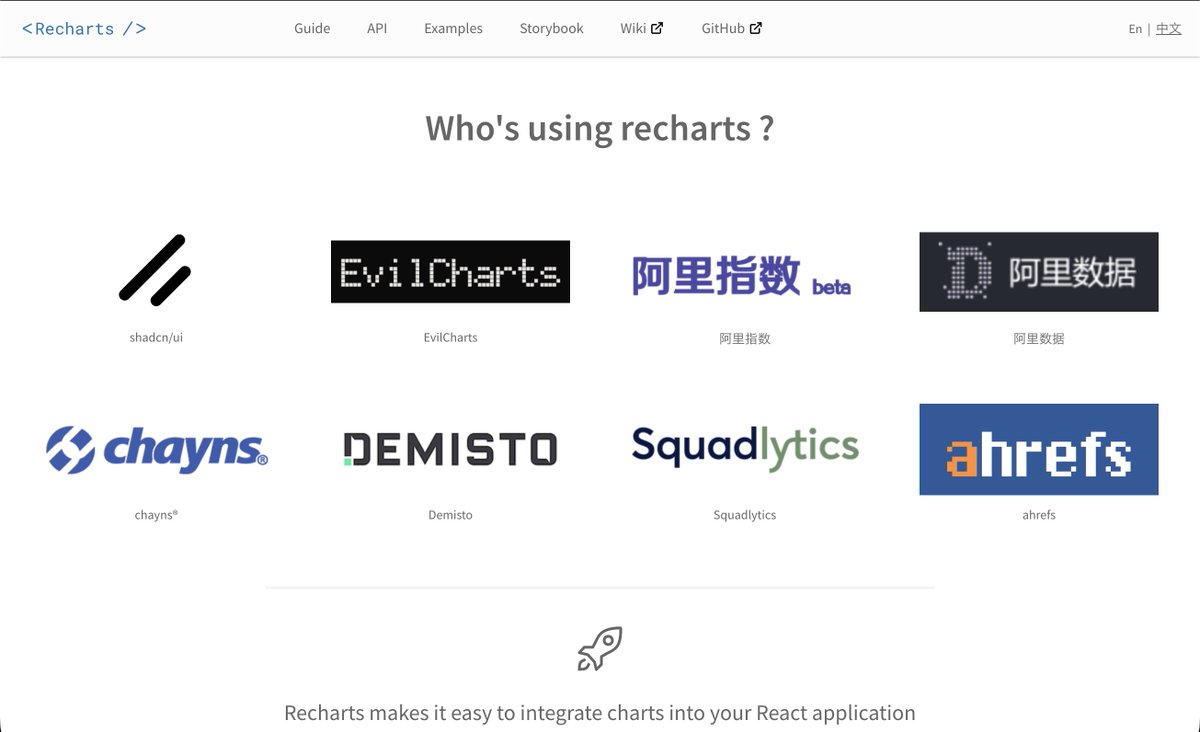Click the Squadlytics caption text
Viewport: 1200px width, 732px height.
tap(745, 515)
